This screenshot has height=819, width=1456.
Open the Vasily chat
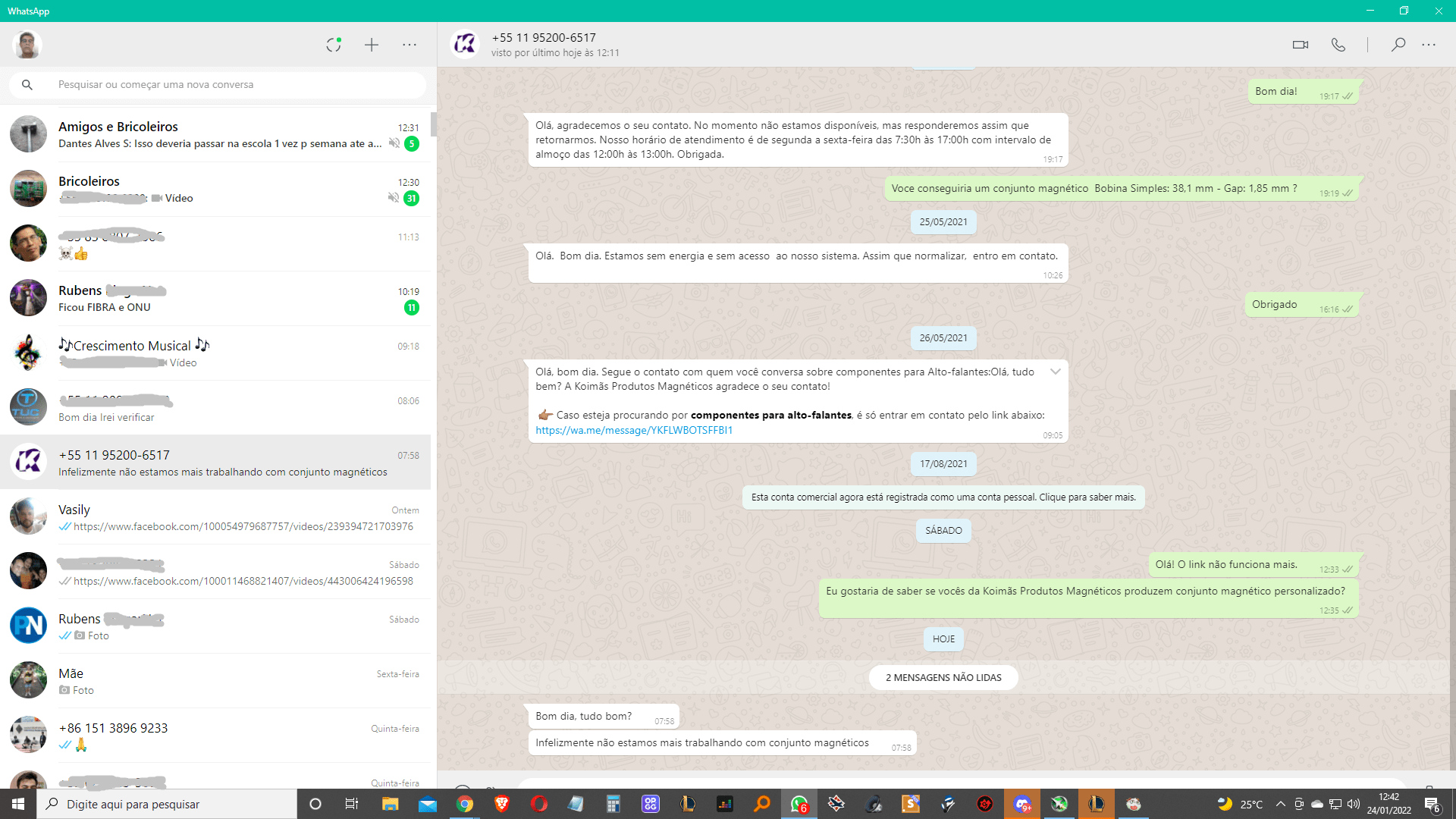[215, 517]
